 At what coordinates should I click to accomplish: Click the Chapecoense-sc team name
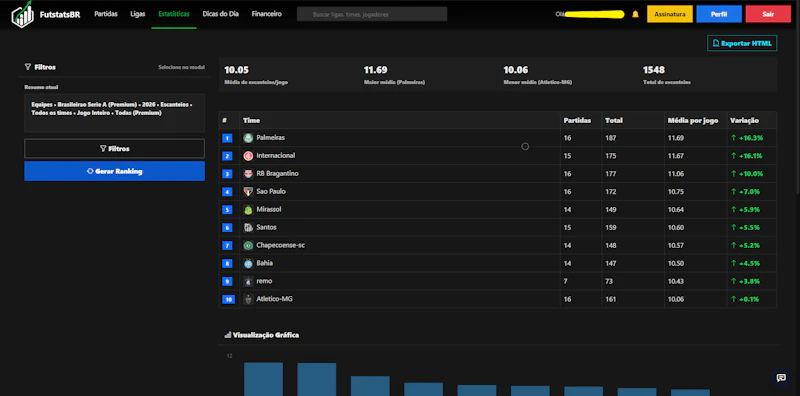[x=281, y=245]
